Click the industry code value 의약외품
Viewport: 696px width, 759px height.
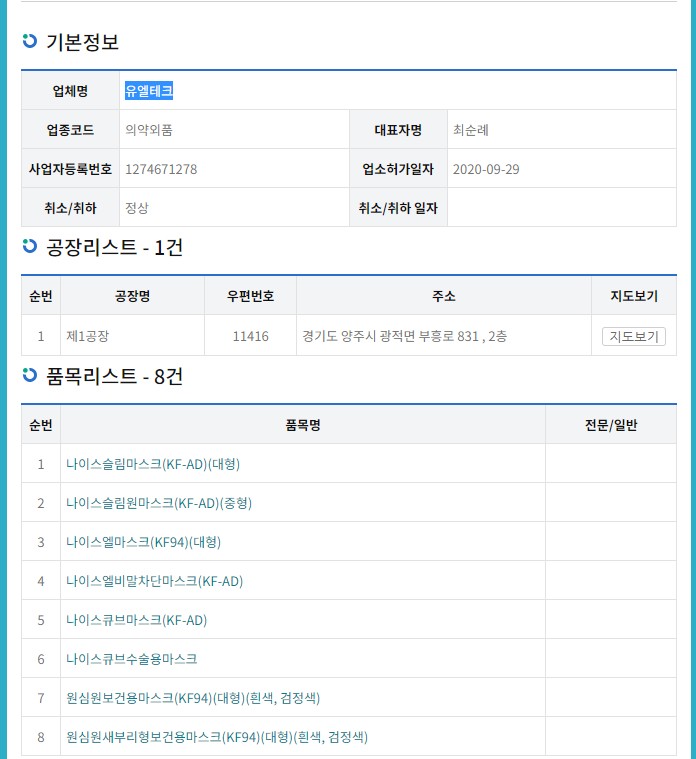(149, 130)
